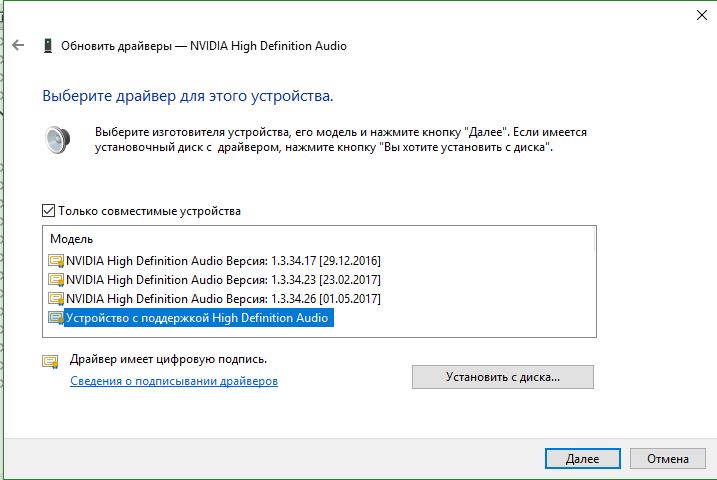
Task: Select Устройство с поддержкой High Definition Audio
Action: 197,318
